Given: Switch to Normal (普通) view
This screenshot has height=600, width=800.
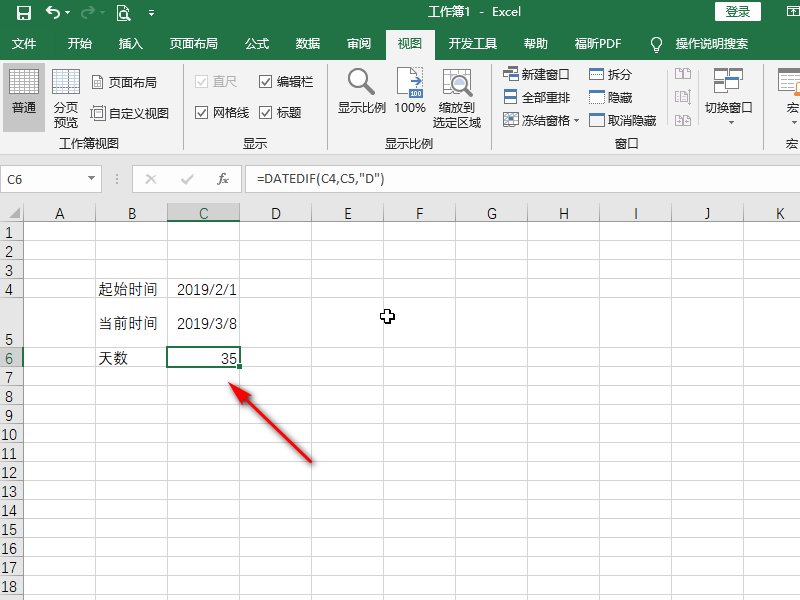Looking at the screenshot, I should (23, 97).
